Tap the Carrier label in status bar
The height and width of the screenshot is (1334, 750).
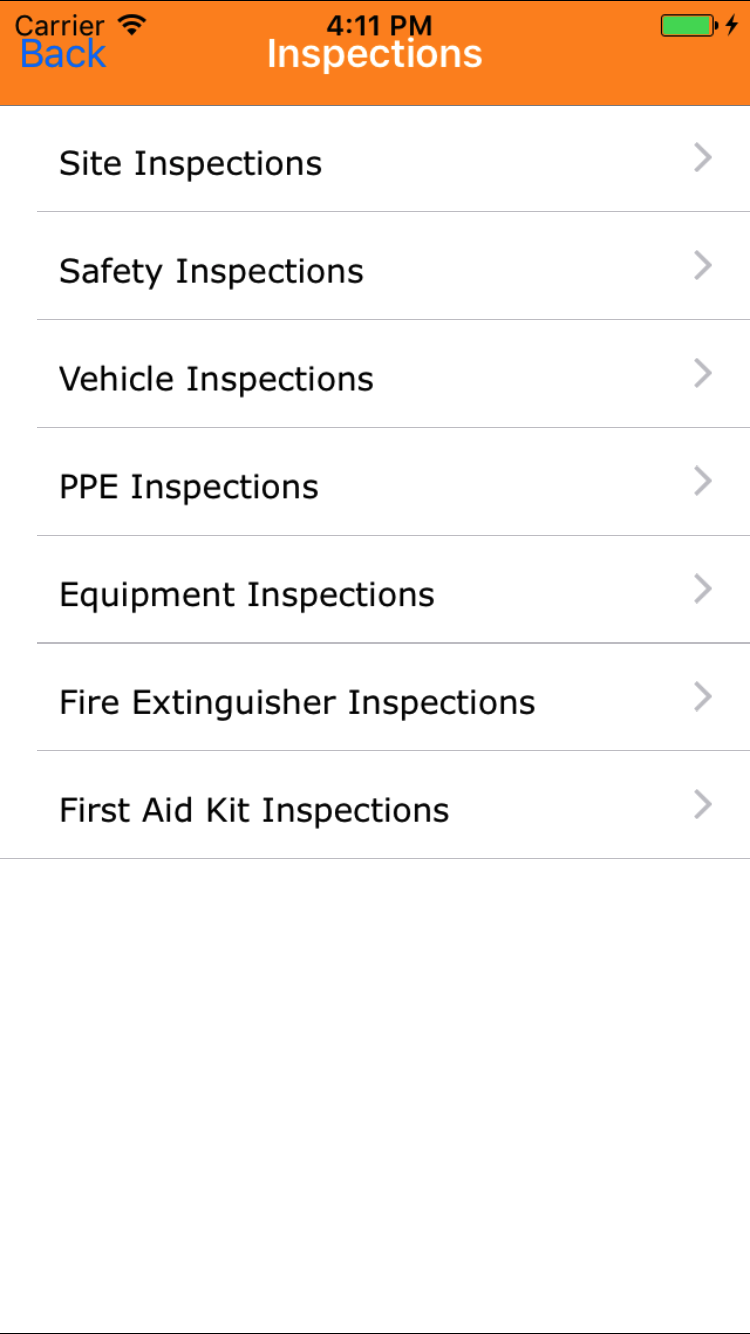[x=59, y=24]
